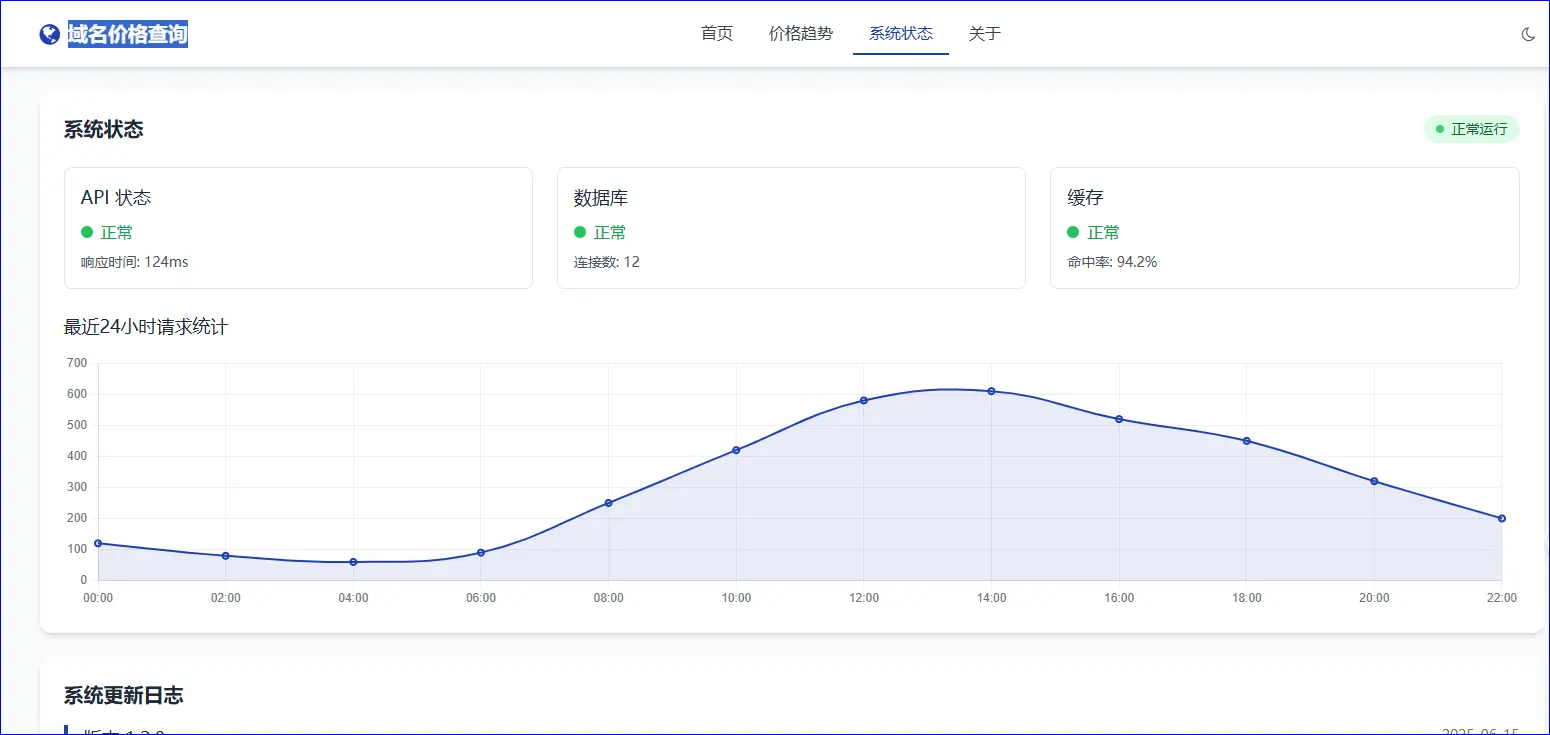Click the green dot in the 缓存 card
This screenshot has height=735, width=1550.
(1073, 232)
